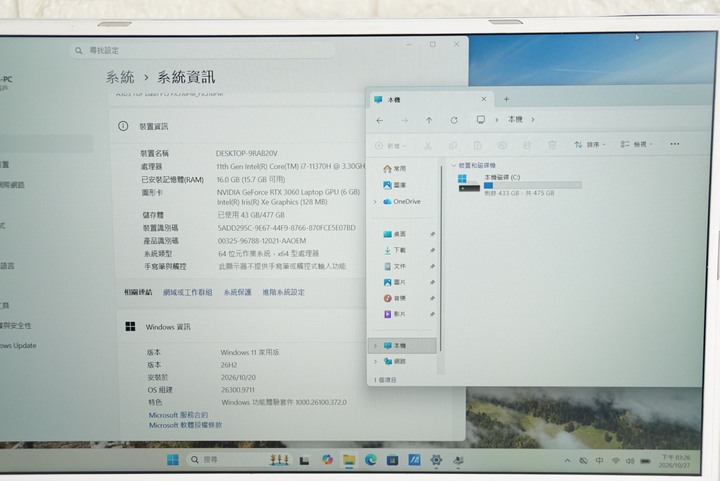Expand OneDrive in the navigation pane
Screen dimensions: 720x481
pos(375,202)
